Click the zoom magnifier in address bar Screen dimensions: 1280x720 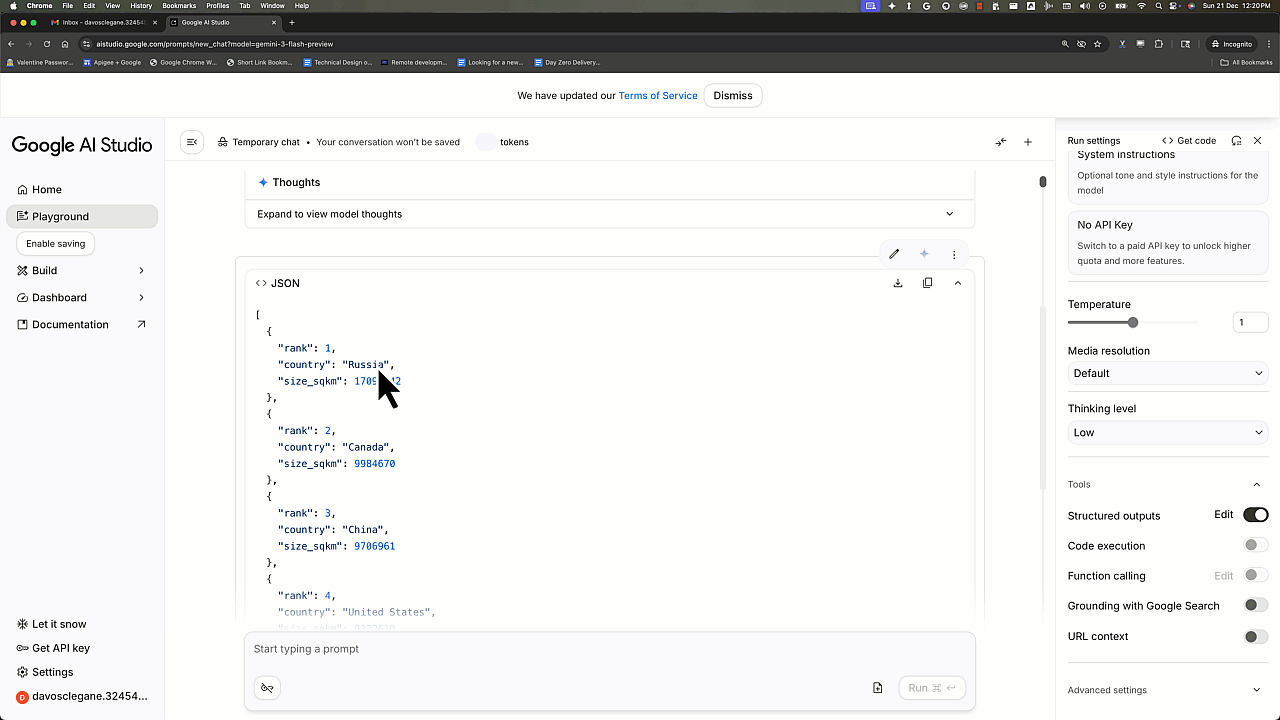point(1065,44)
